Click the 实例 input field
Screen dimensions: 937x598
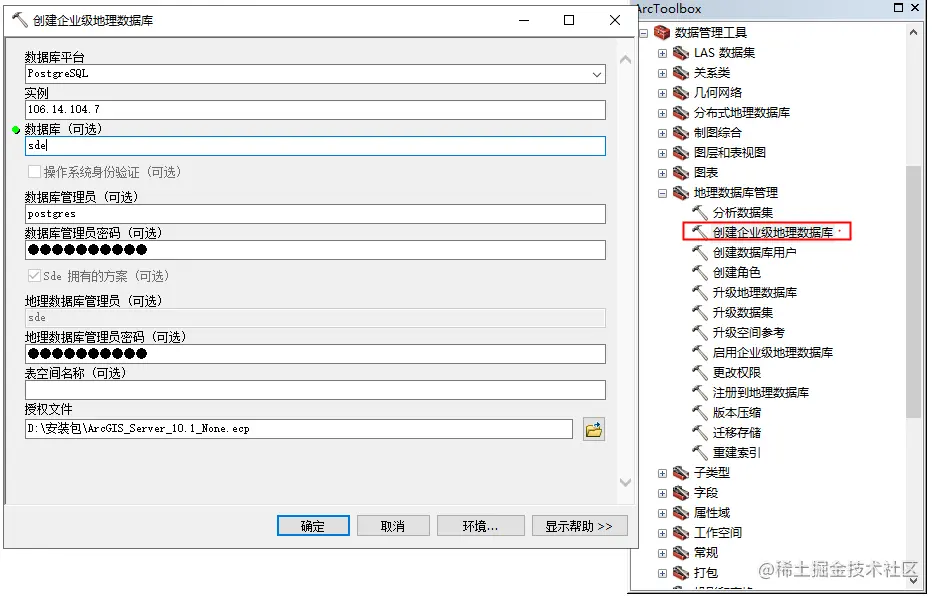click(315, 110)
